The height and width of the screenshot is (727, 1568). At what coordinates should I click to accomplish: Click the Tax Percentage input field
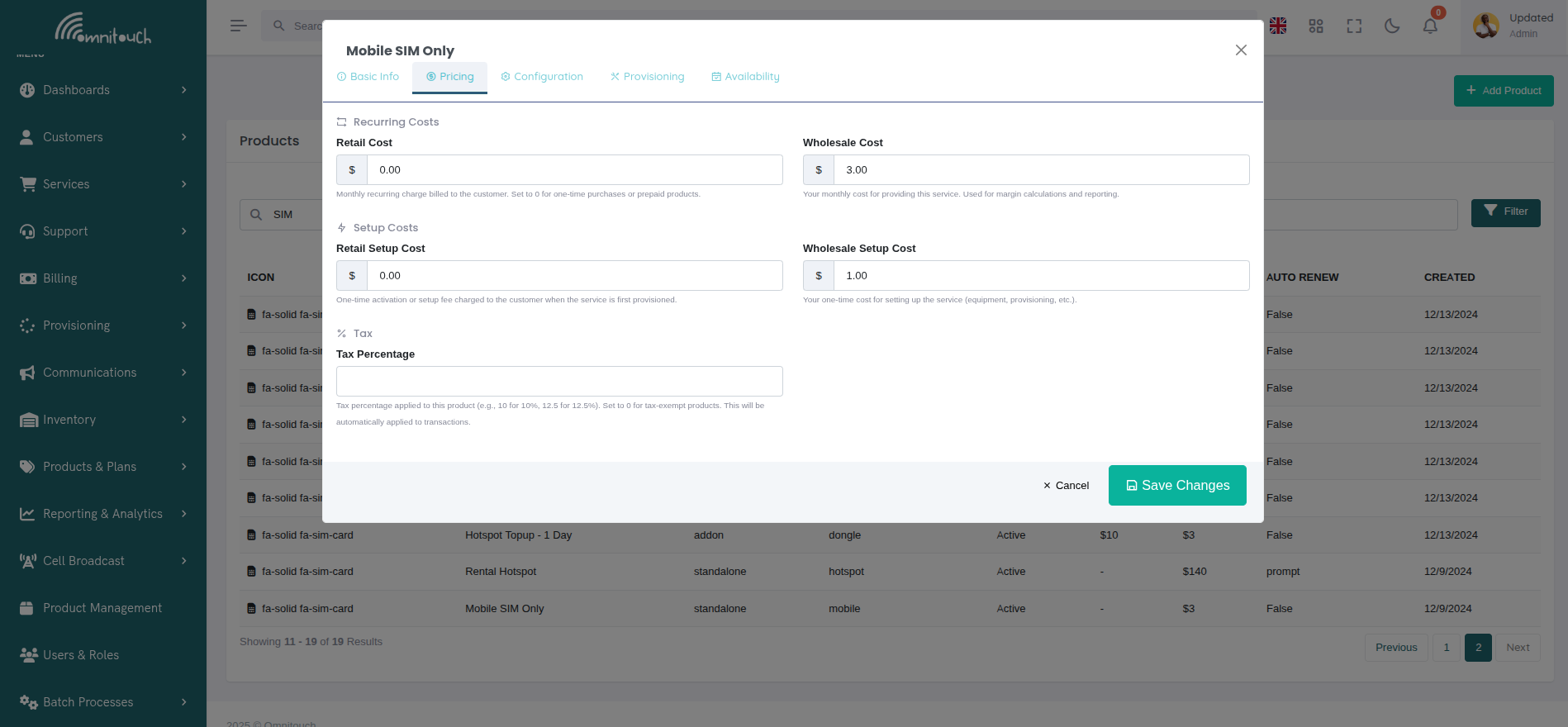point(559,382)
